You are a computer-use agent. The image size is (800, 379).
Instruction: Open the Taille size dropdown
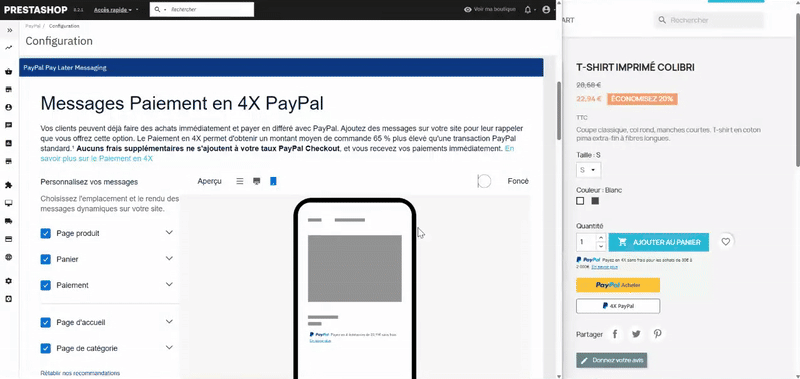click(x=588, y=170)
